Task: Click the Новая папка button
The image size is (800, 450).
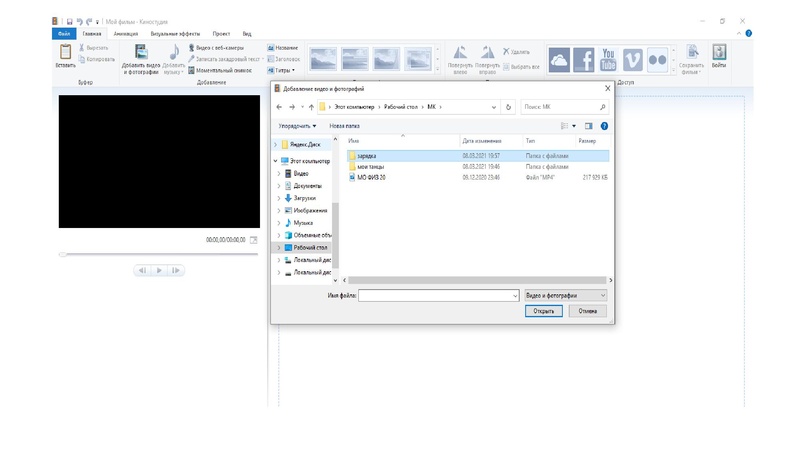Action: 344,126
